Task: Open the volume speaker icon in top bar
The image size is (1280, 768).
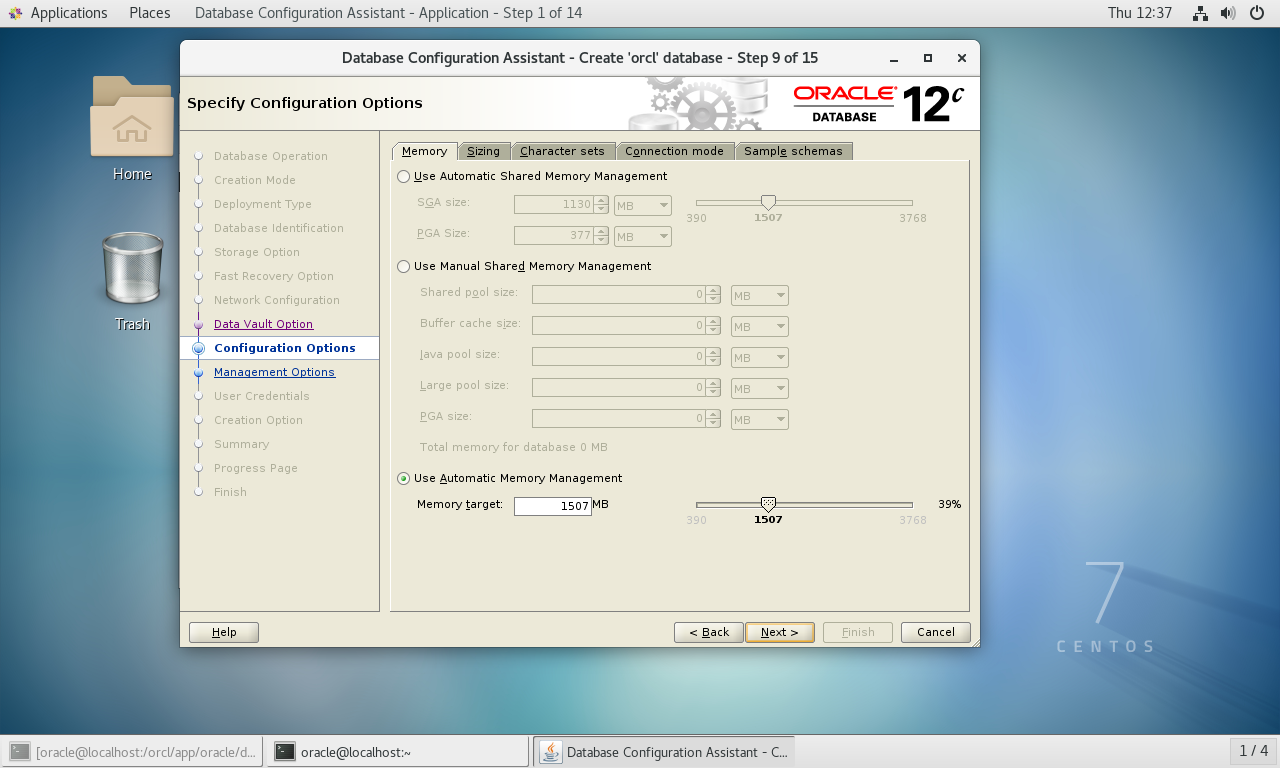Action: (x=1228, y=13)
